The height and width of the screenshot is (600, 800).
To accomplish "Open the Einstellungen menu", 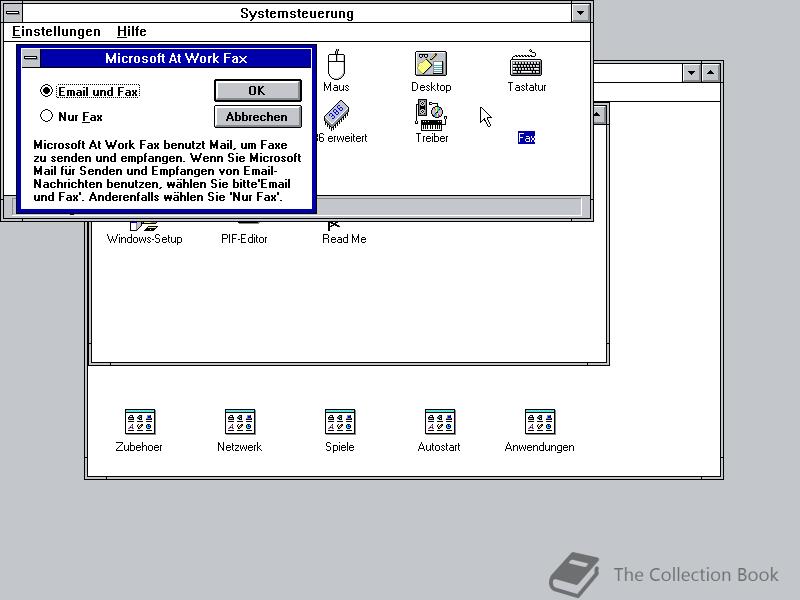I will [56, 32].
